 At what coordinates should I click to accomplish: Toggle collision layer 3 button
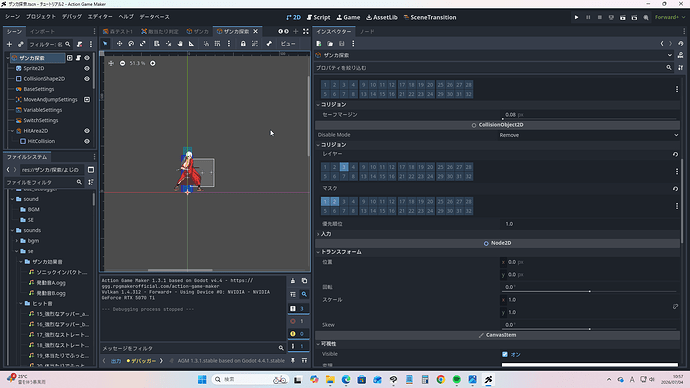[x=344, y=167]
